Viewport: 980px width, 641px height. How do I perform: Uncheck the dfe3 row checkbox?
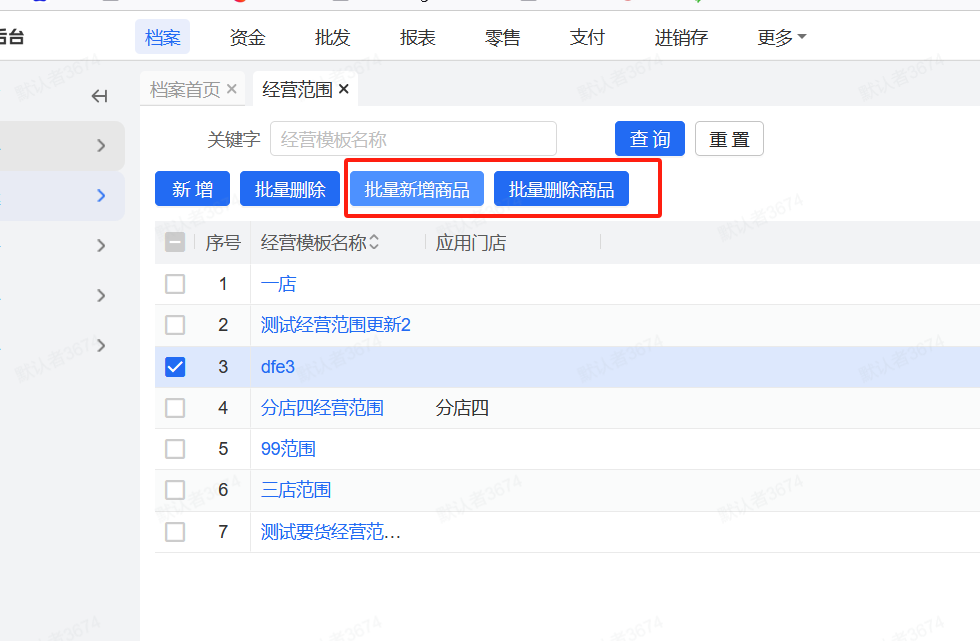[x=175, y=367]
